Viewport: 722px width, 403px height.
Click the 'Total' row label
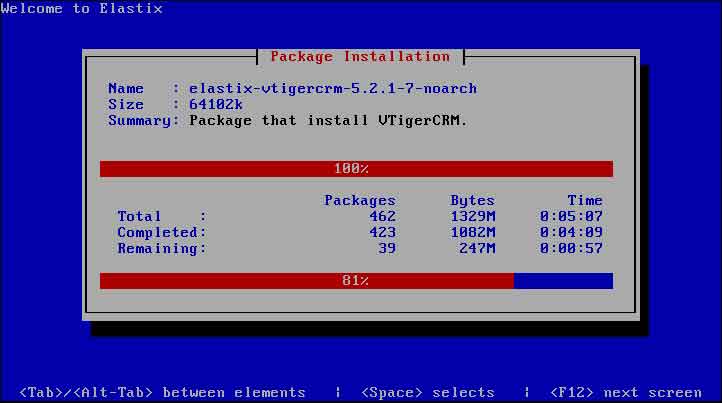click(x=139, y=216)
